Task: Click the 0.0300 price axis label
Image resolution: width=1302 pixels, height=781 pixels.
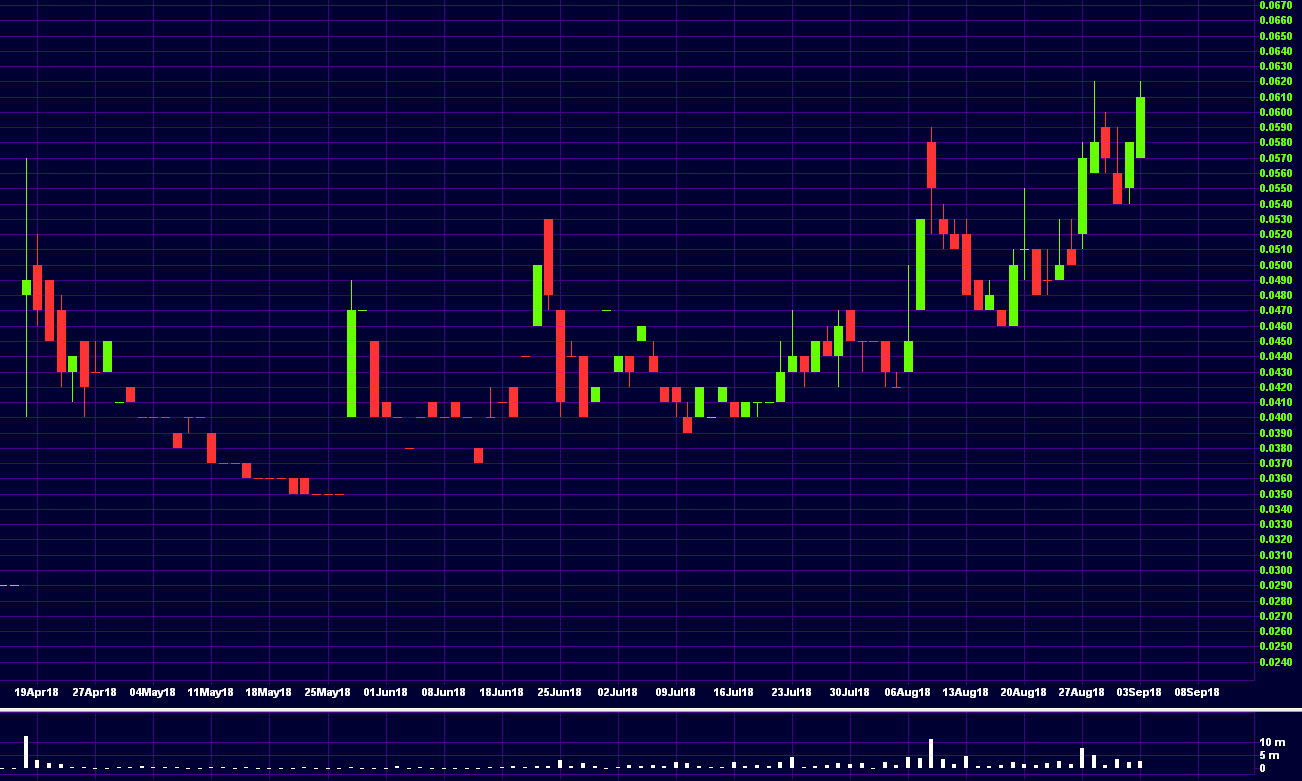Action: [1275, 570]
